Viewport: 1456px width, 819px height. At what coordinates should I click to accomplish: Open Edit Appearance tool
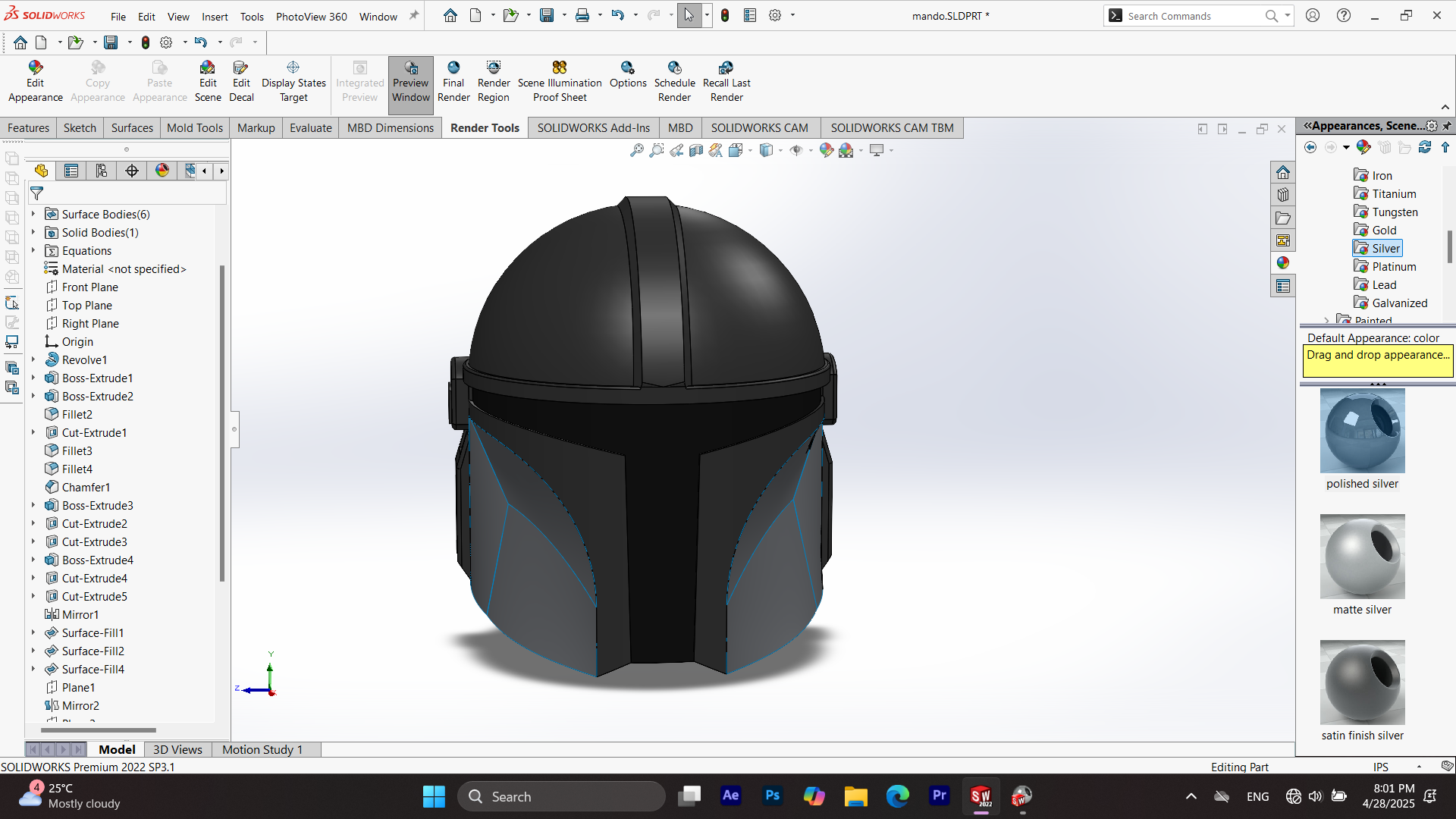point(35,82)
